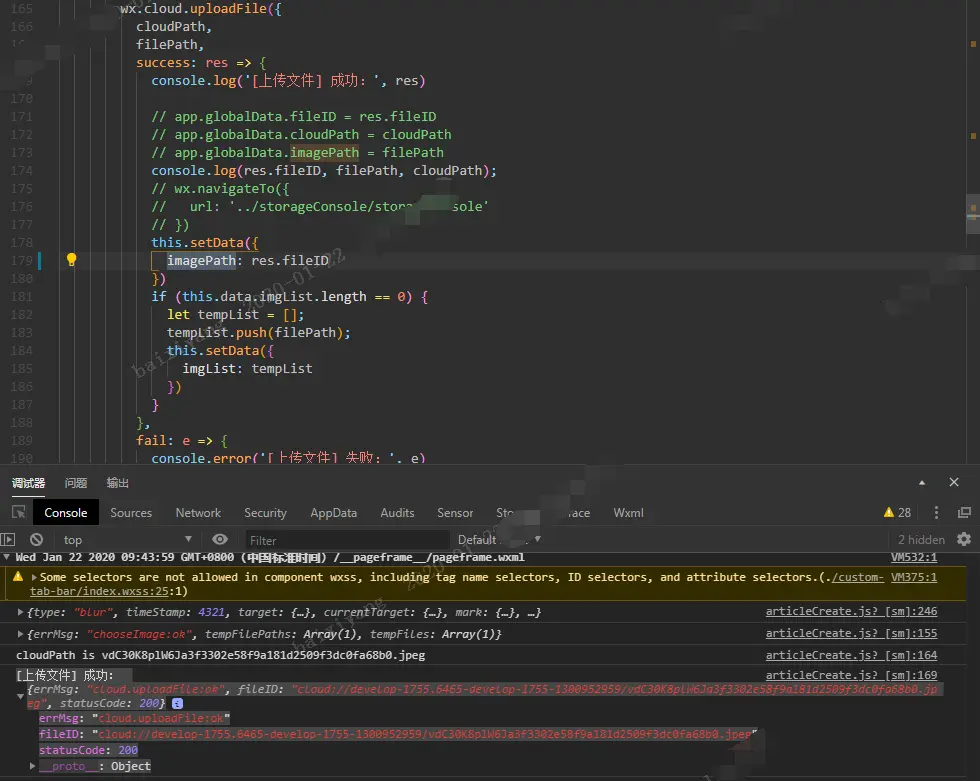This screenshot has width=980, height=781.
Task: Open the Wxml tab
Action: pos(628,512)
